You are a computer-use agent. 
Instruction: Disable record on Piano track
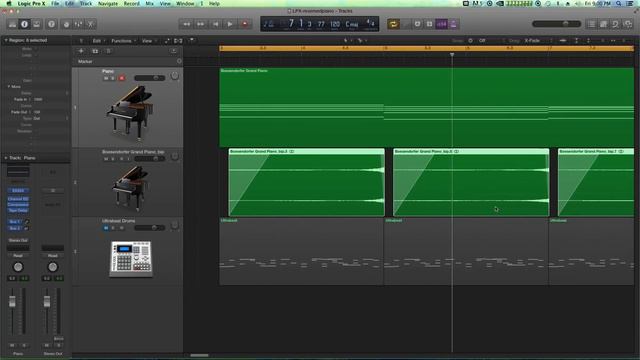point(122,78)
